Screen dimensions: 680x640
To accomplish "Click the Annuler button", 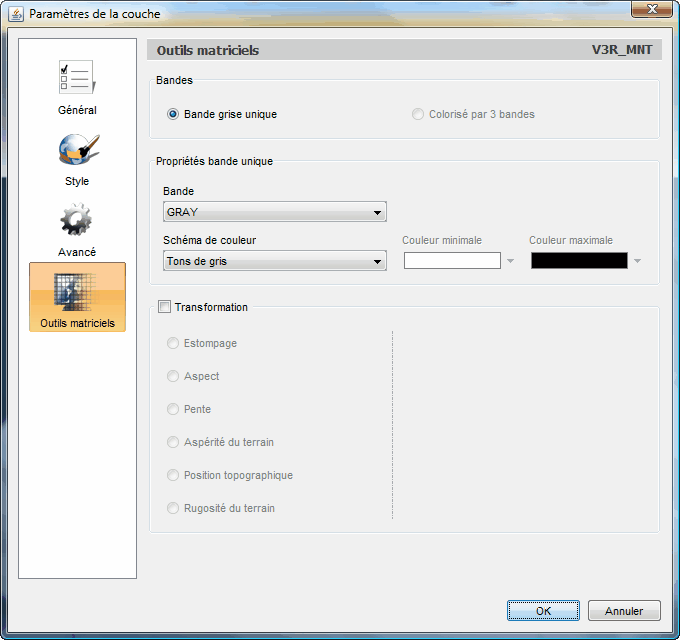I will pos(623,610).
